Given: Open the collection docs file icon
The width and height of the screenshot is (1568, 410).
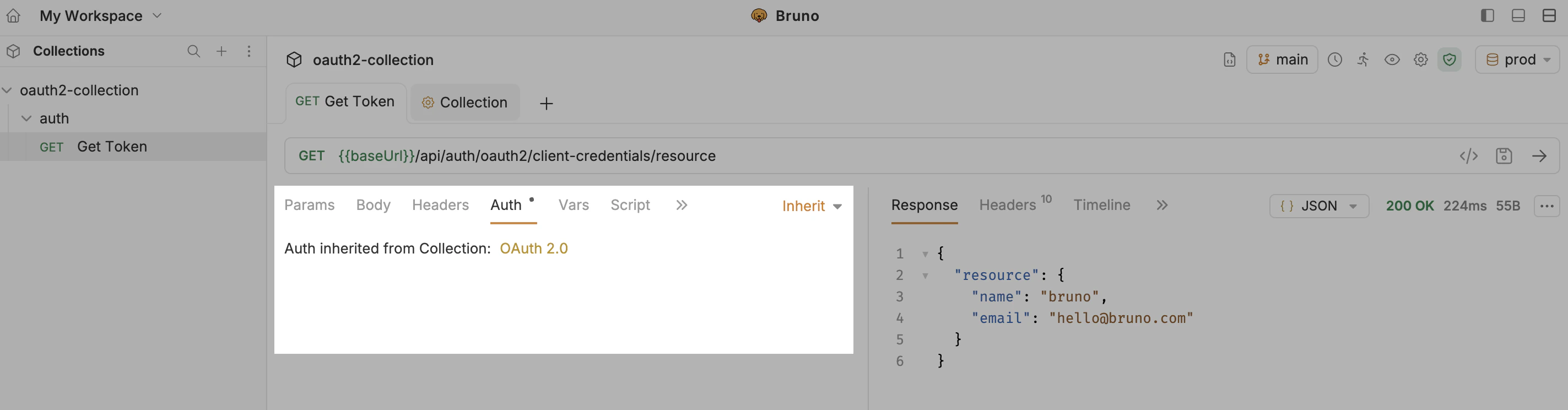Looking at the screenshot, I should tap(1230, 60).
